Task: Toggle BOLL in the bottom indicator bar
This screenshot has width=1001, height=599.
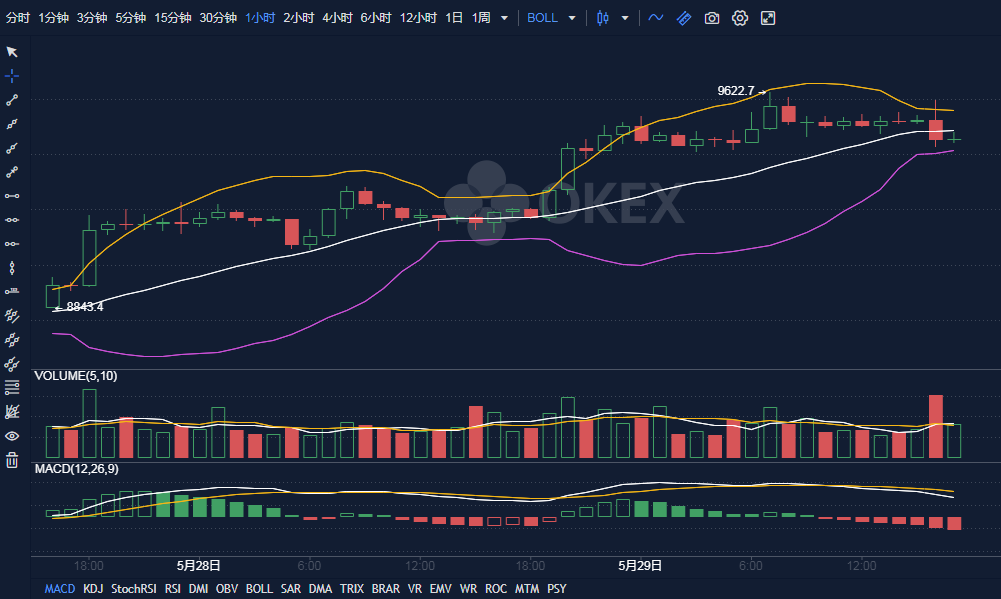Action: [259, 589]
